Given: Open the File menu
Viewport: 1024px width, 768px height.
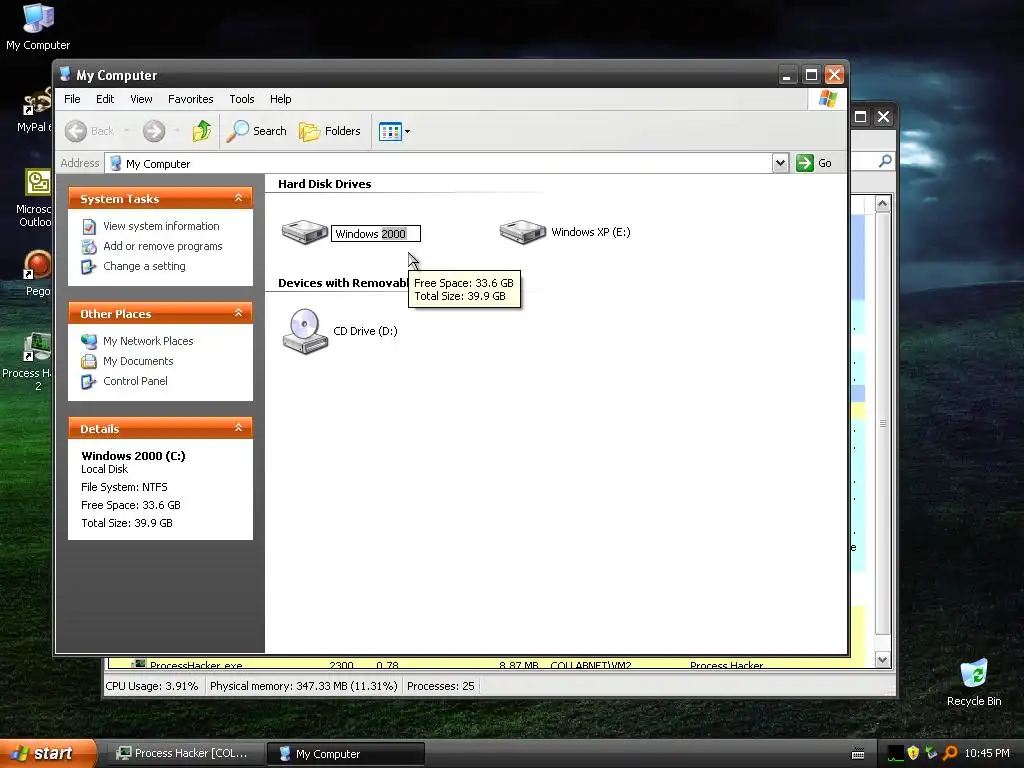Looking at the screenshot, I should point(72,99).
